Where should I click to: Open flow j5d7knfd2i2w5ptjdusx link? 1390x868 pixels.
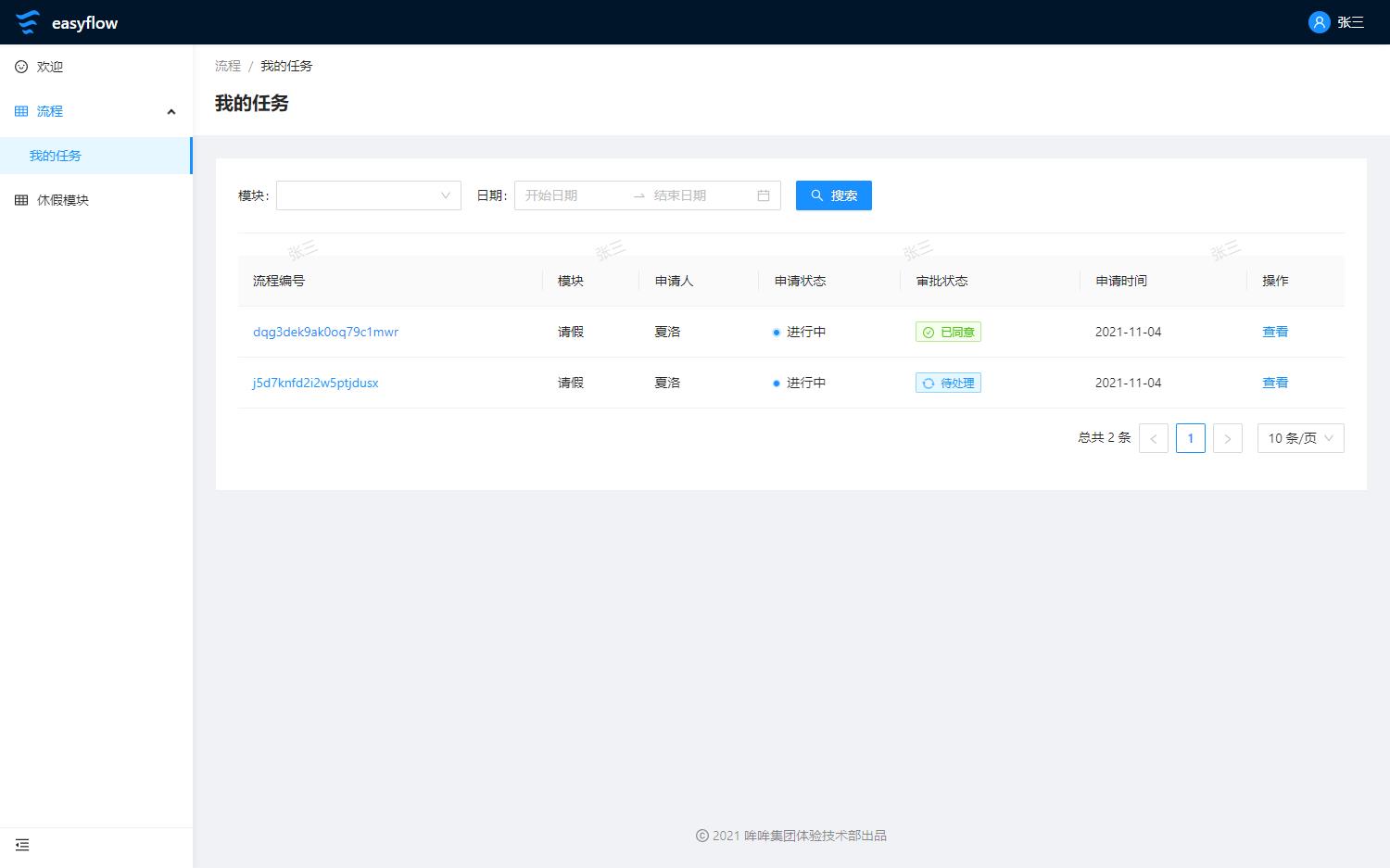pyautogui.click(x=315, y=383)
